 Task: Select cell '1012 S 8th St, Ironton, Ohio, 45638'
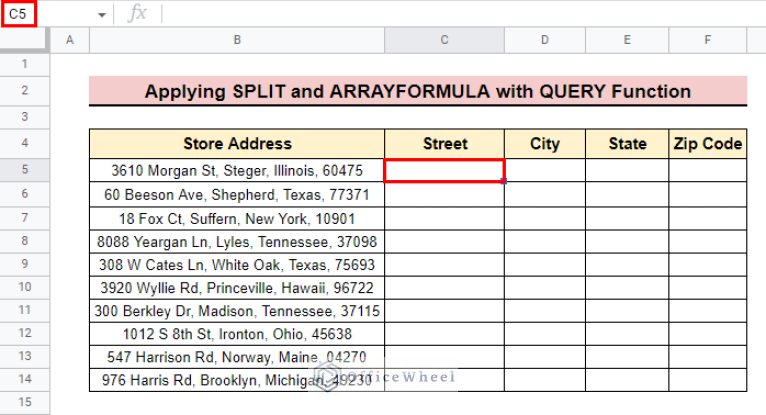pos(237,334)
